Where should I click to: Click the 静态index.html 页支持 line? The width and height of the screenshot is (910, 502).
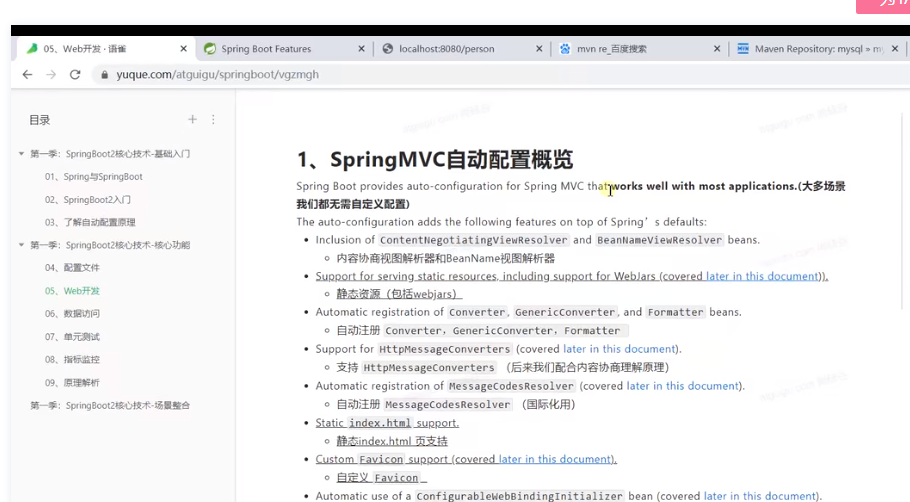392,441
